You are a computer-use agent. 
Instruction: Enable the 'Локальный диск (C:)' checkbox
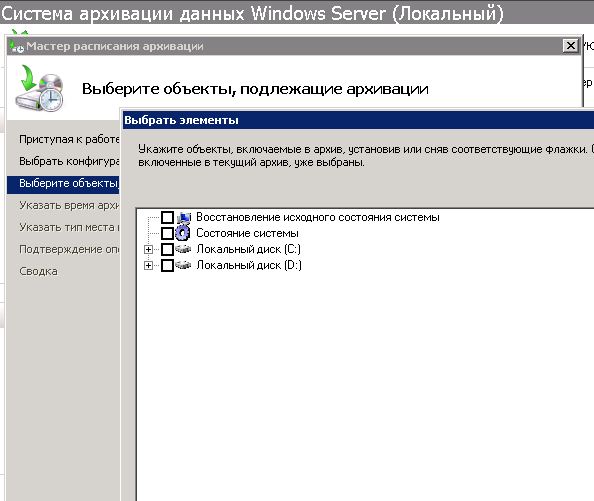coord(167,249)
